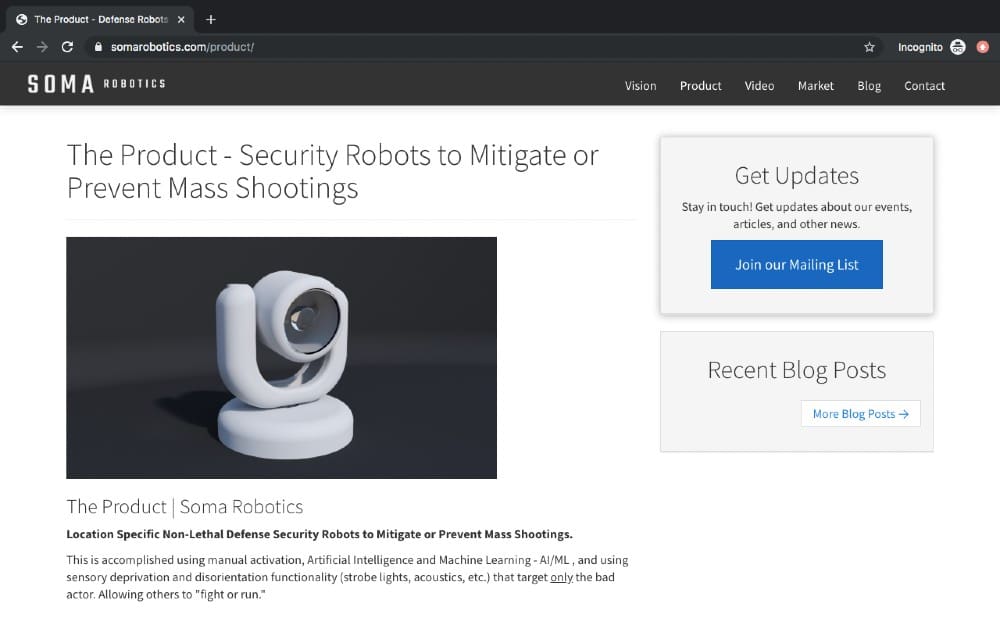Open a new tab with plus icon

coord(211,19)
